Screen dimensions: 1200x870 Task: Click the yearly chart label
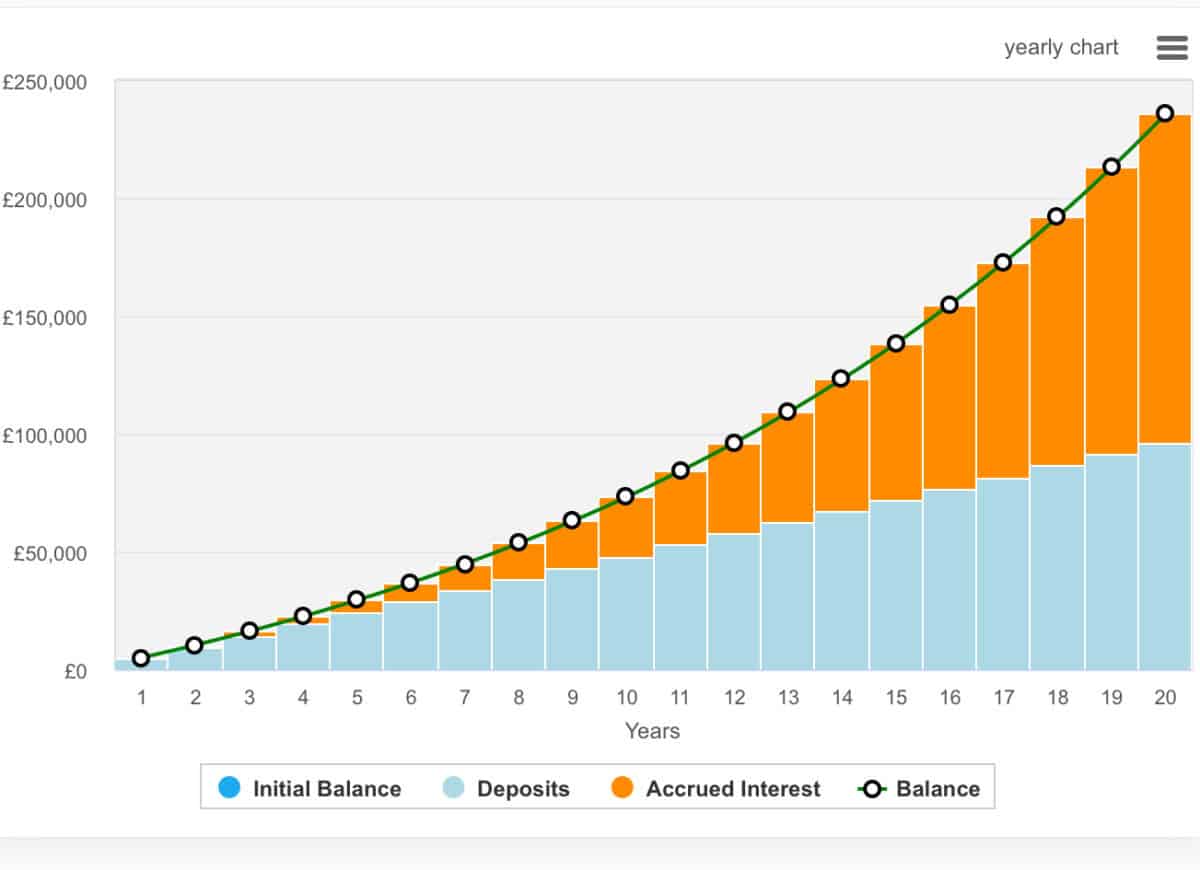[x=1061, y=48]
